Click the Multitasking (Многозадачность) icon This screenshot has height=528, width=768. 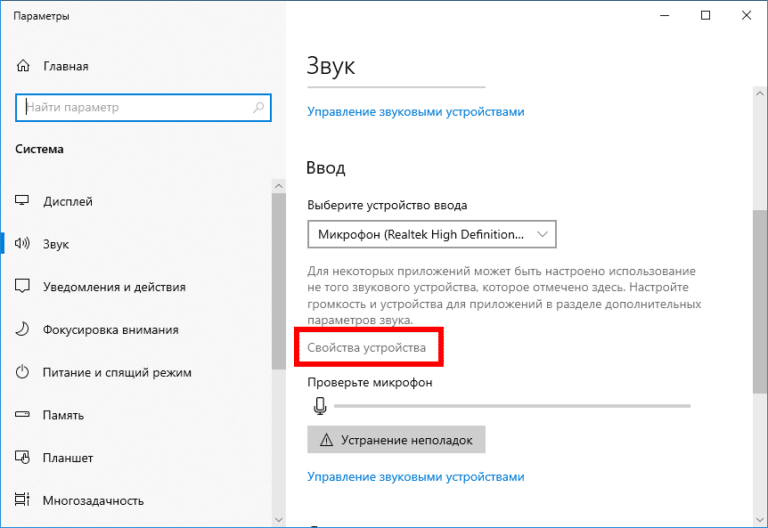(x=23, y=500)
